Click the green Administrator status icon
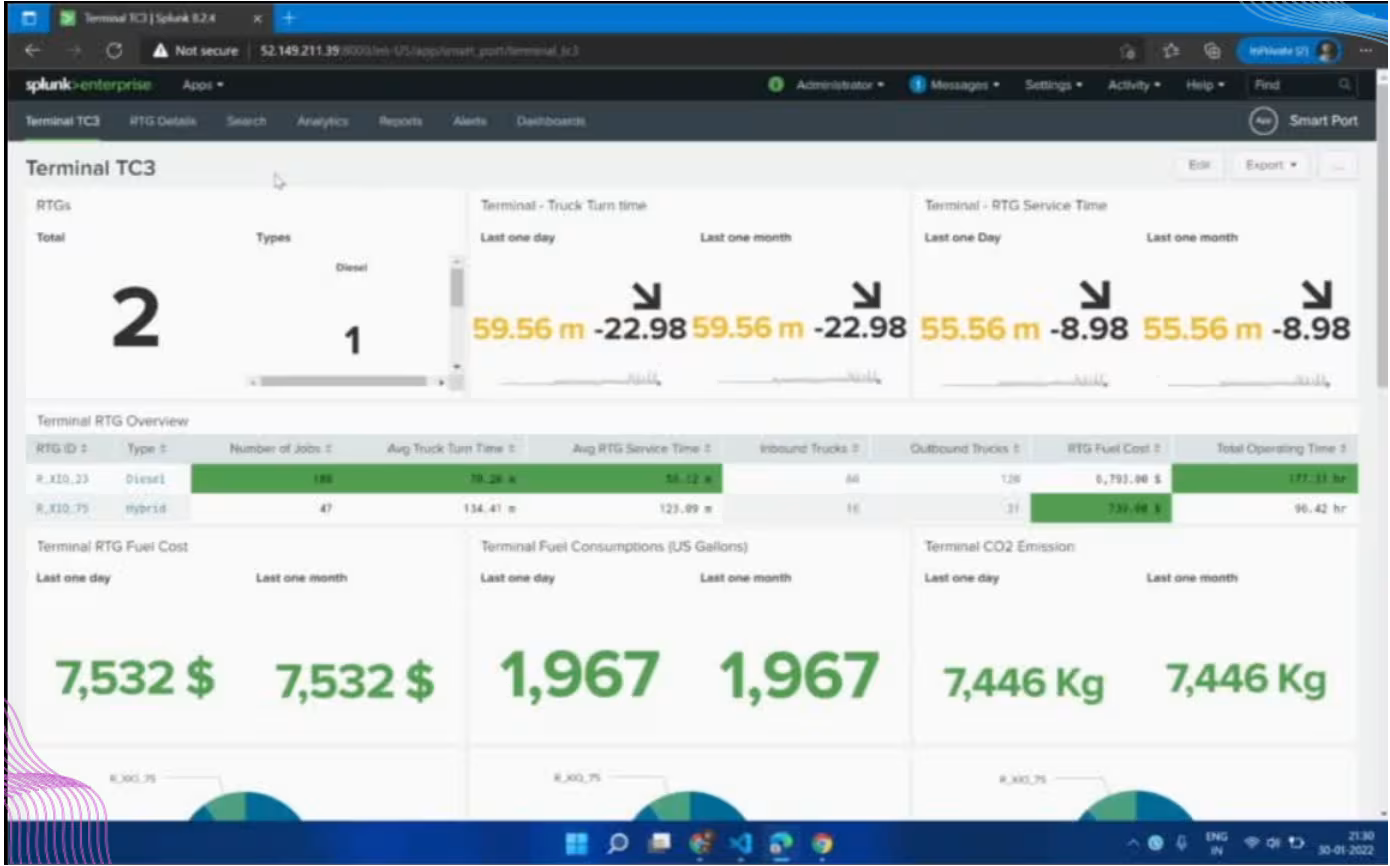 [775, 86]
